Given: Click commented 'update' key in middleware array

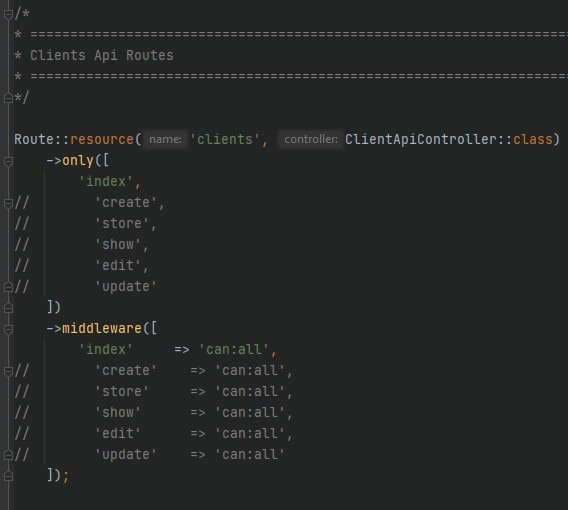Looking at the screenshot, I should (125, 455).
